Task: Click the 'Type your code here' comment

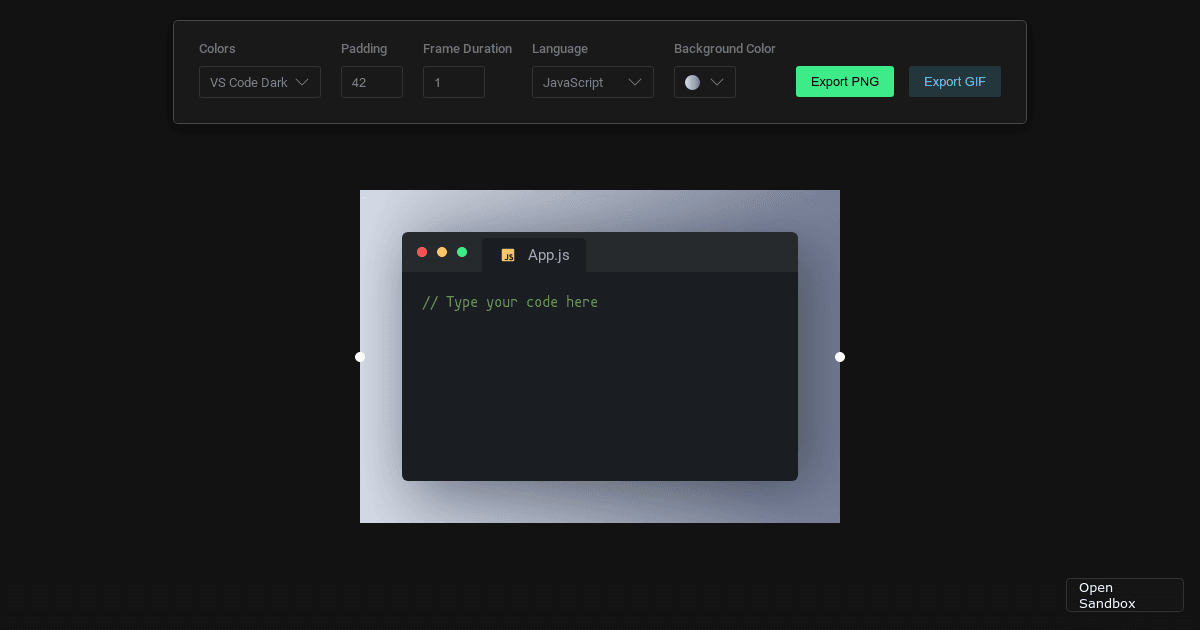Action: 510,302
